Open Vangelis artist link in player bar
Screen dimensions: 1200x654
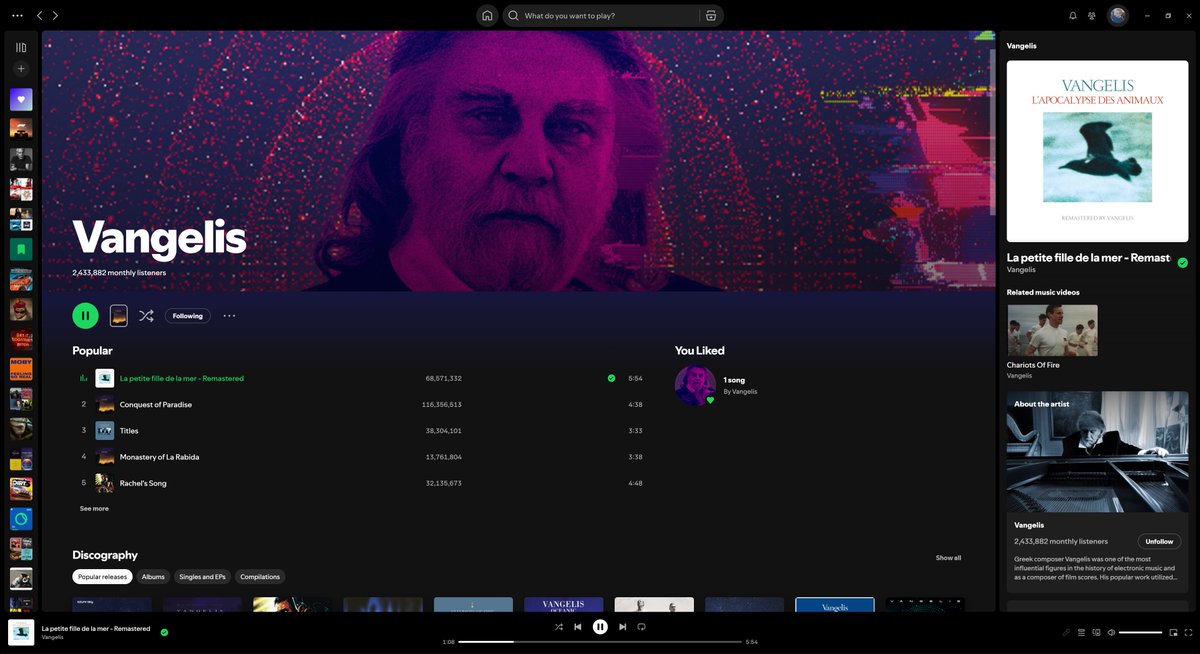[x=51, y=637]
